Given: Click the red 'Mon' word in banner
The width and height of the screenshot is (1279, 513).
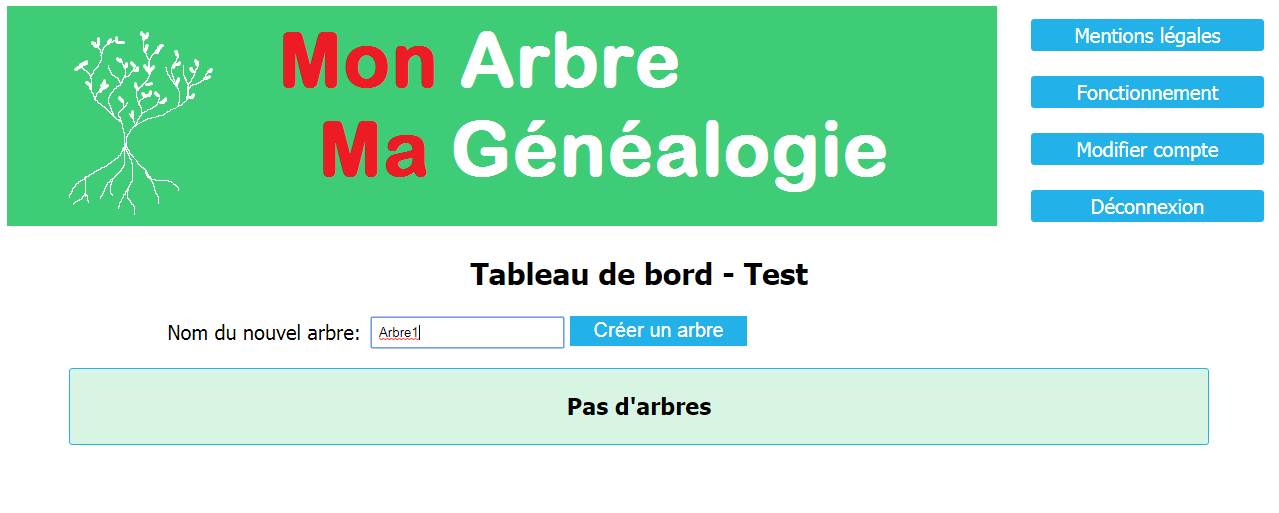Looking at the screenshot, I should pos(358,61).
